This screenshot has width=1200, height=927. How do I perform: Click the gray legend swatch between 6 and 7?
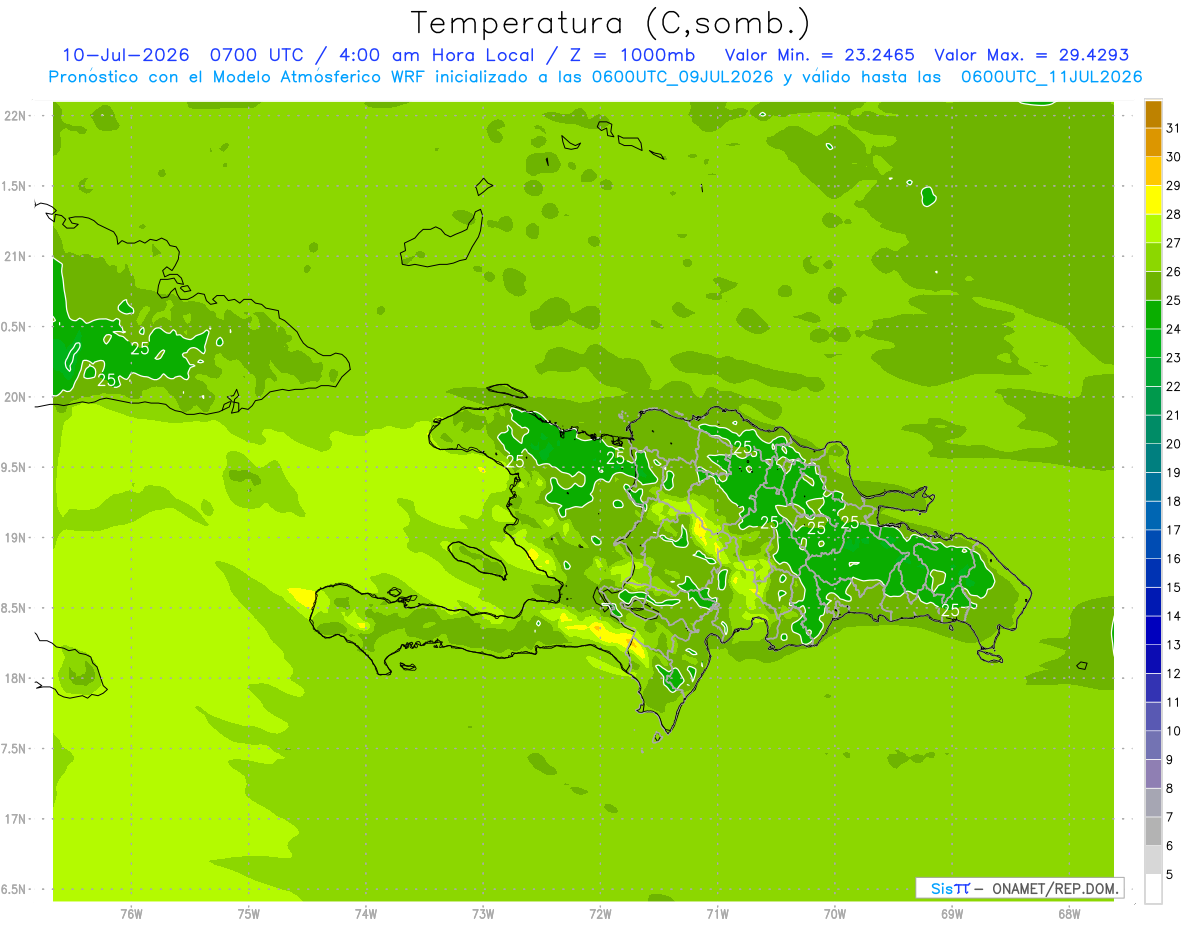[1153, 831]
